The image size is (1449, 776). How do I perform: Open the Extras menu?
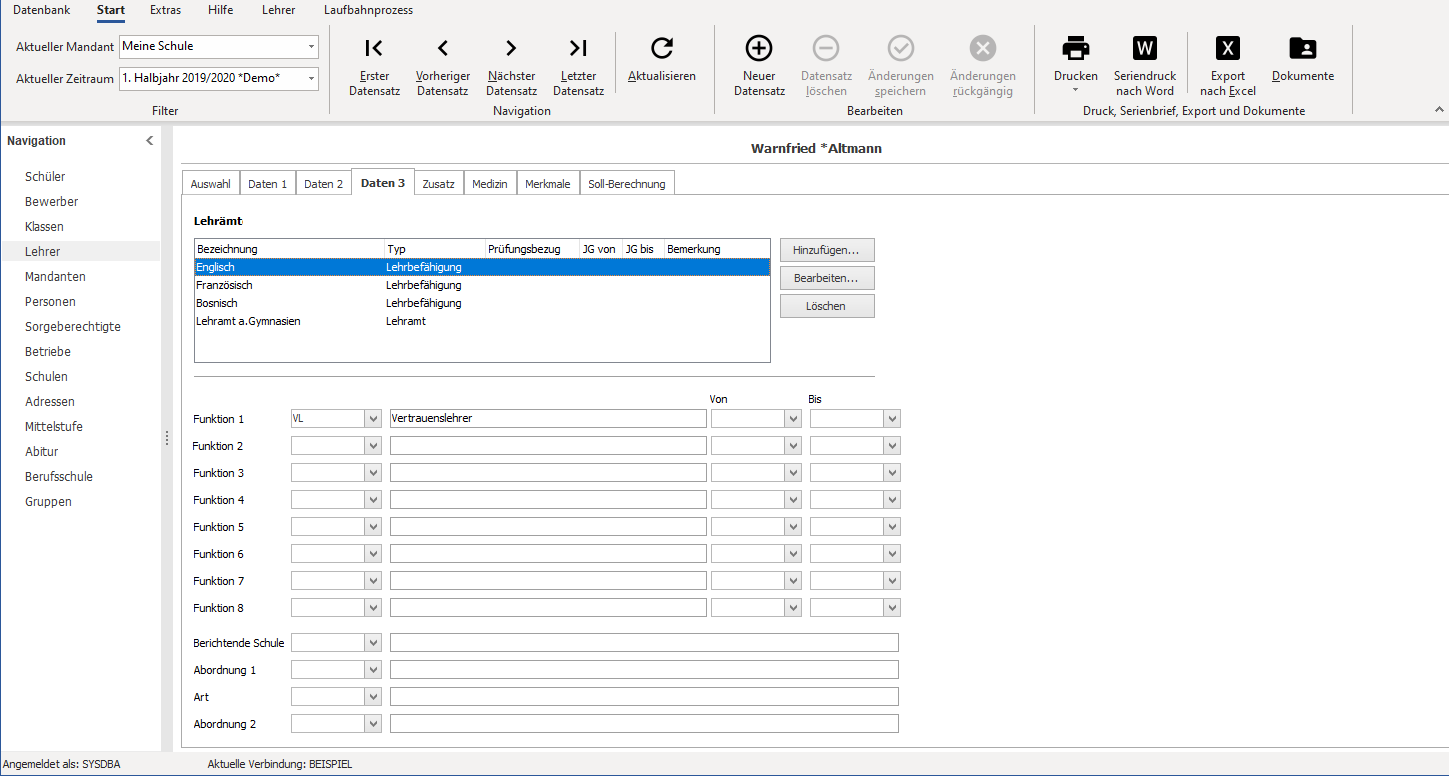(165, 10)
